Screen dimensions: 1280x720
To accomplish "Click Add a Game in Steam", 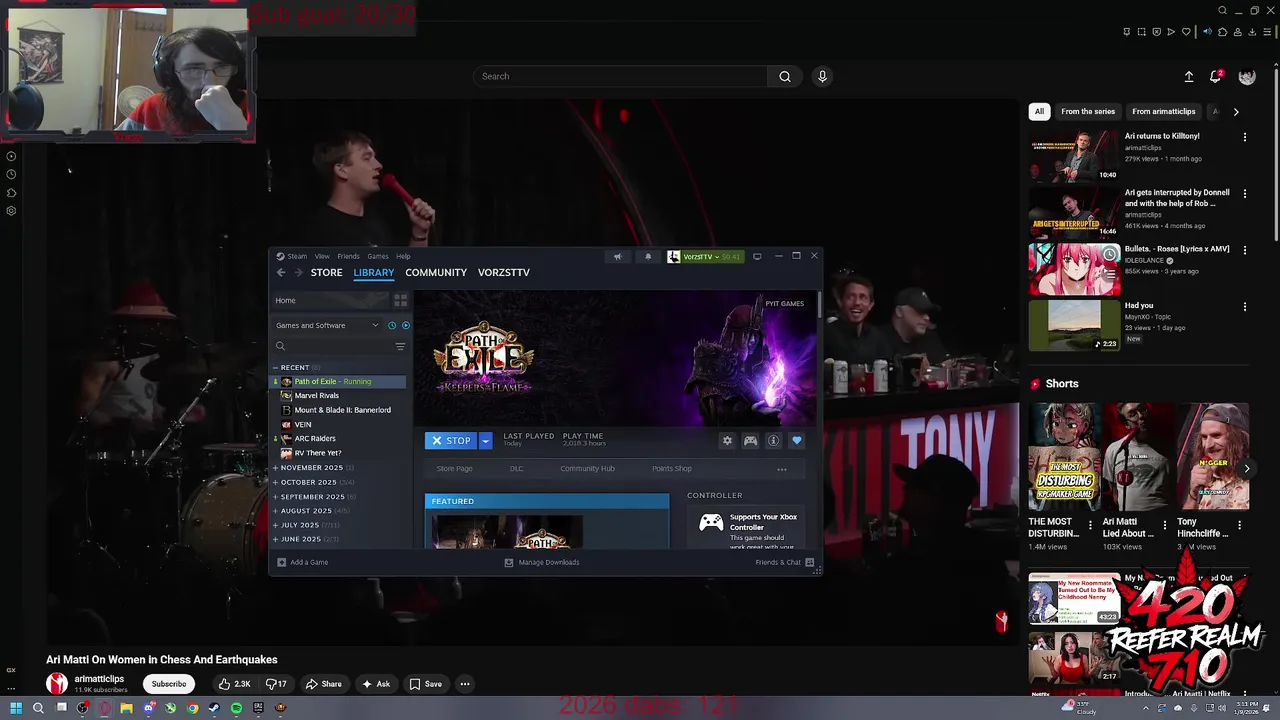I will (x=303, y=562).
